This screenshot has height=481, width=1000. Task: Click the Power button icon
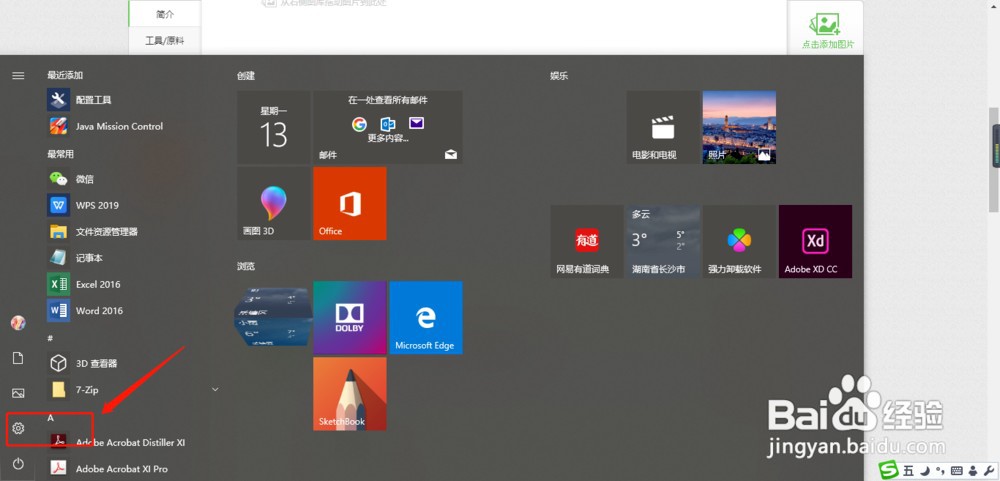tap(18, 463)
